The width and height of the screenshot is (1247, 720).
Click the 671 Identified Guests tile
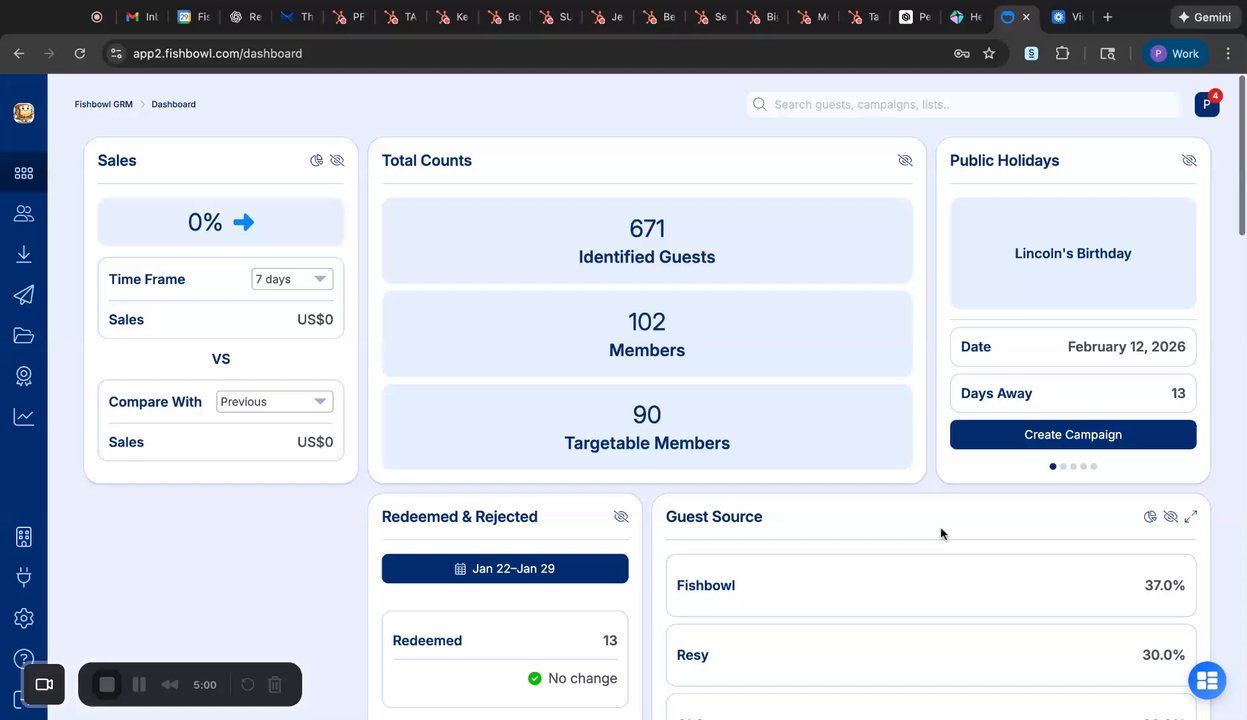647,241
